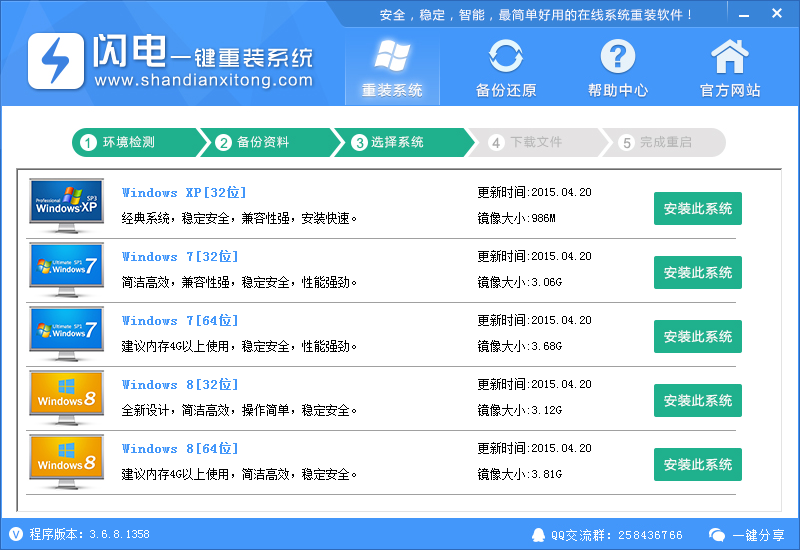The image size is (800, 550).
Task: Install the Windows 7 [64位] system
Action: click(697, 337)
